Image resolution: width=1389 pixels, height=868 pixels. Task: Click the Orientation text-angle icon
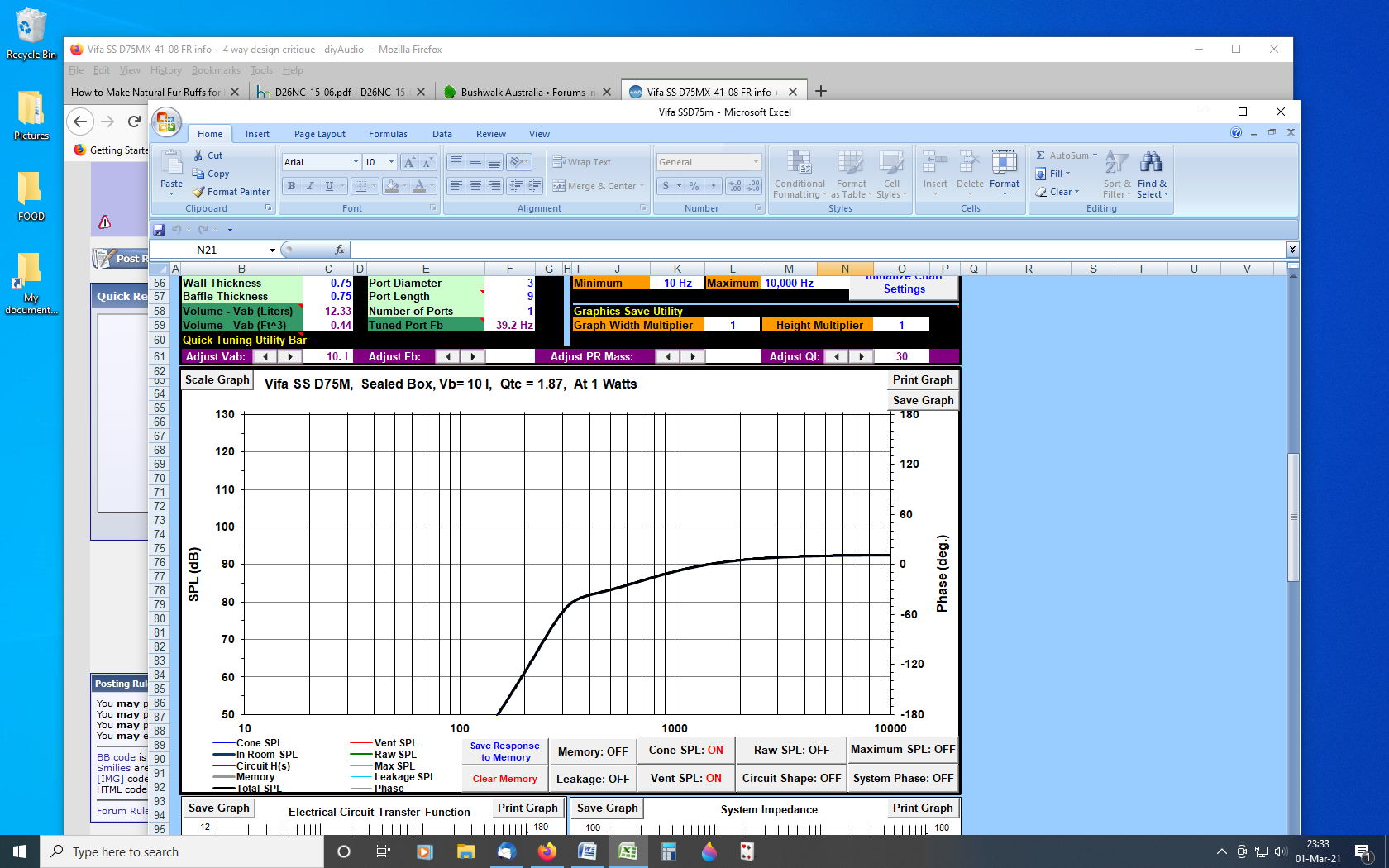tap(517, 162)
